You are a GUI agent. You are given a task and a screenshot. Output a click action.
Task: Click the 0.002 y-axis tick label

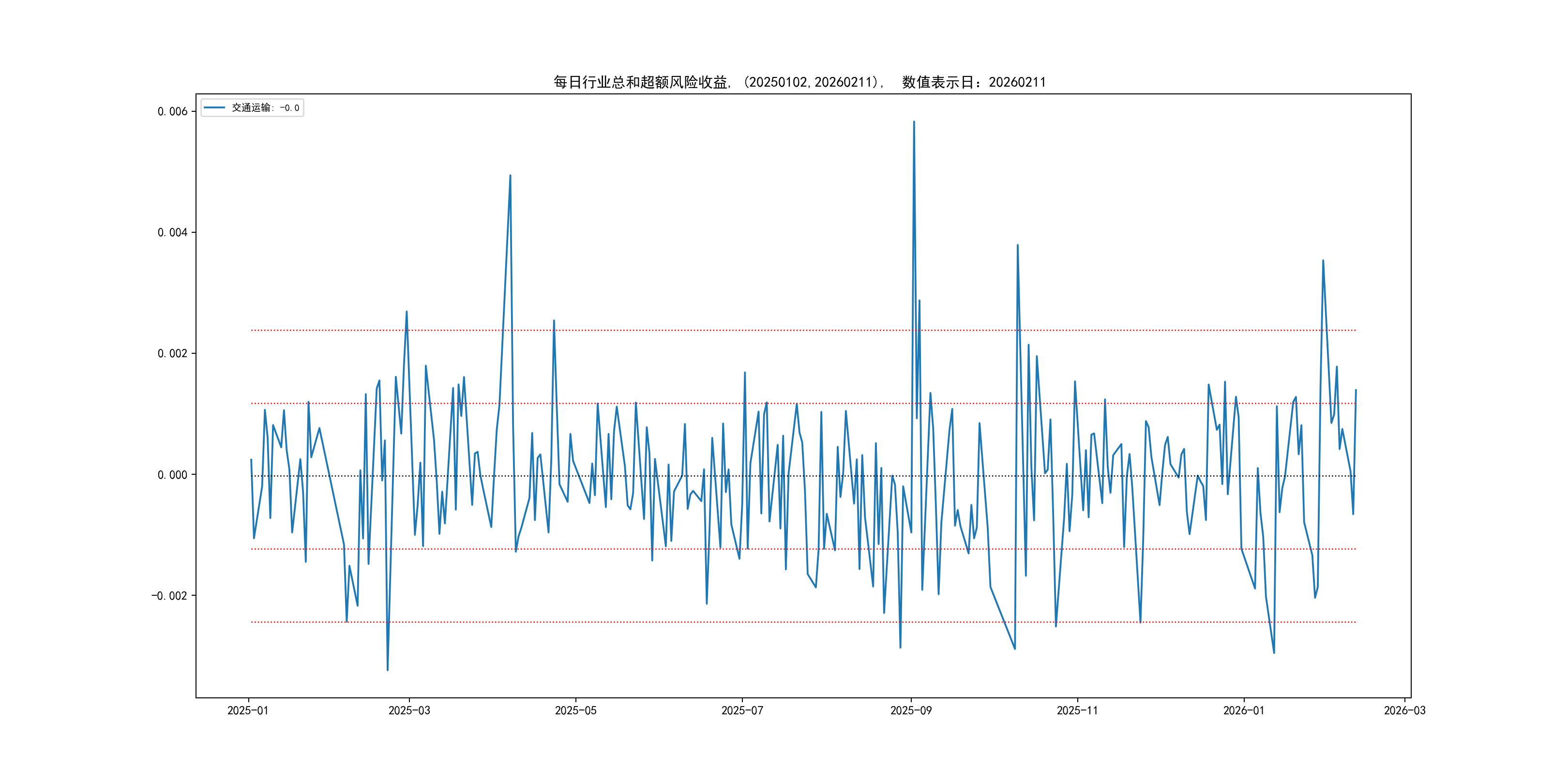172,354
